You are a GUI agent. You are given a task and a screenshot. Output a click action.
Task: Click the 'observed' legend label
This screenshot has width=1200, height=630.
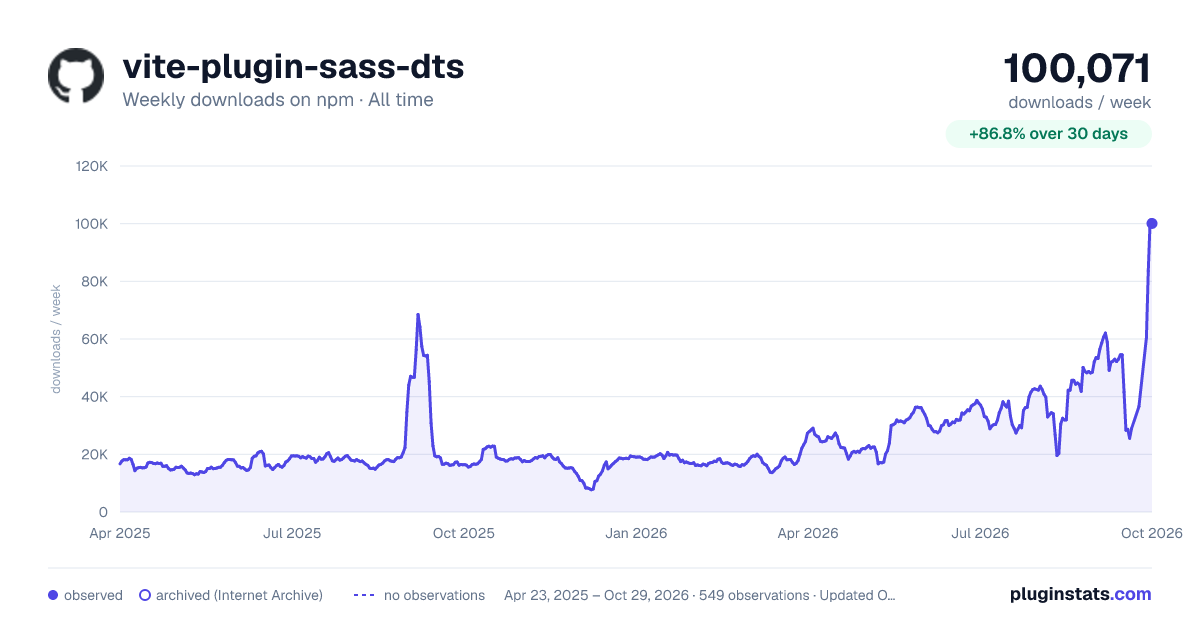pos(93,595)
